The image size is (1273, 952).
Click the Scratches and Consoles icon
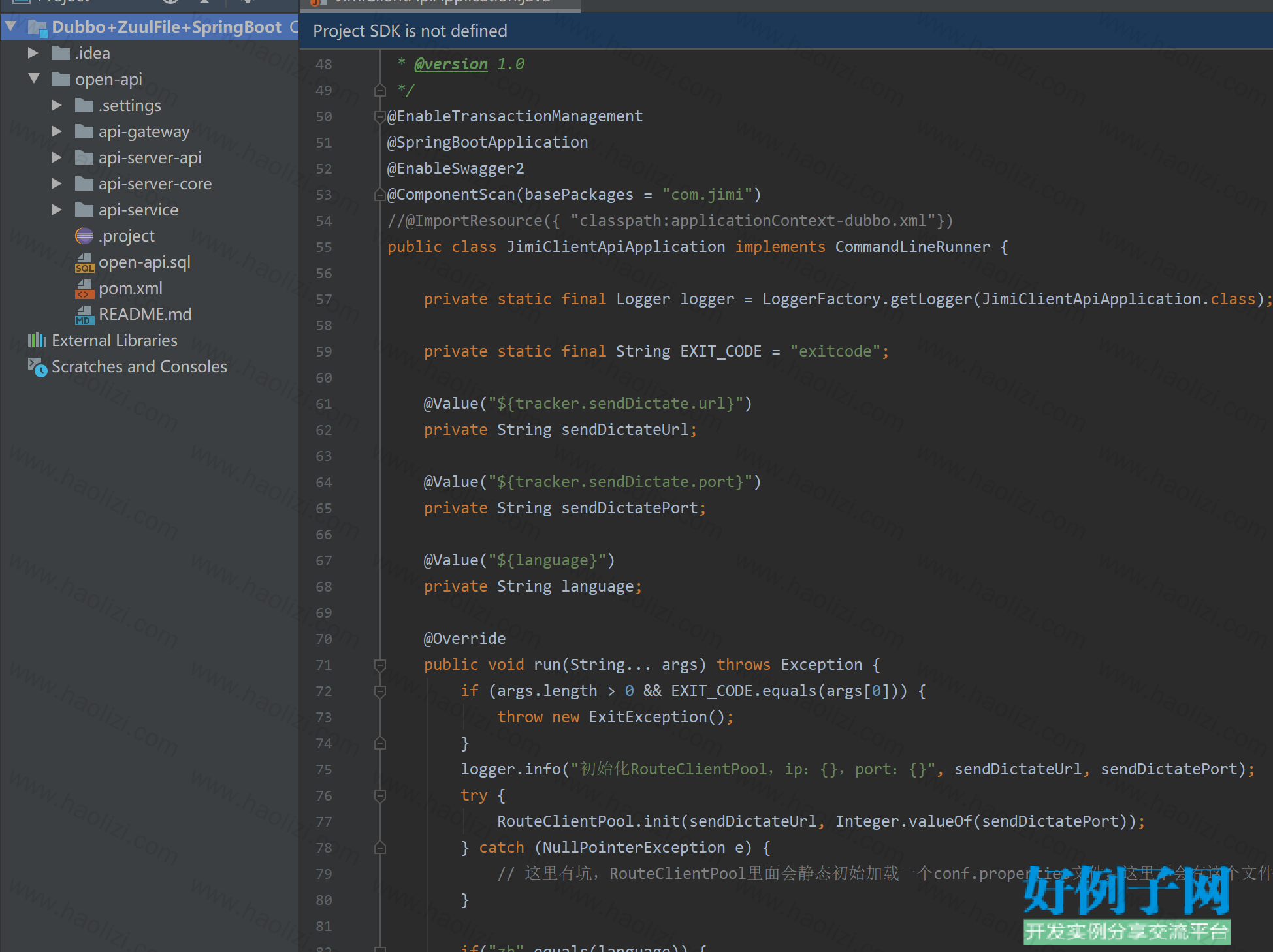pos(37,367)
